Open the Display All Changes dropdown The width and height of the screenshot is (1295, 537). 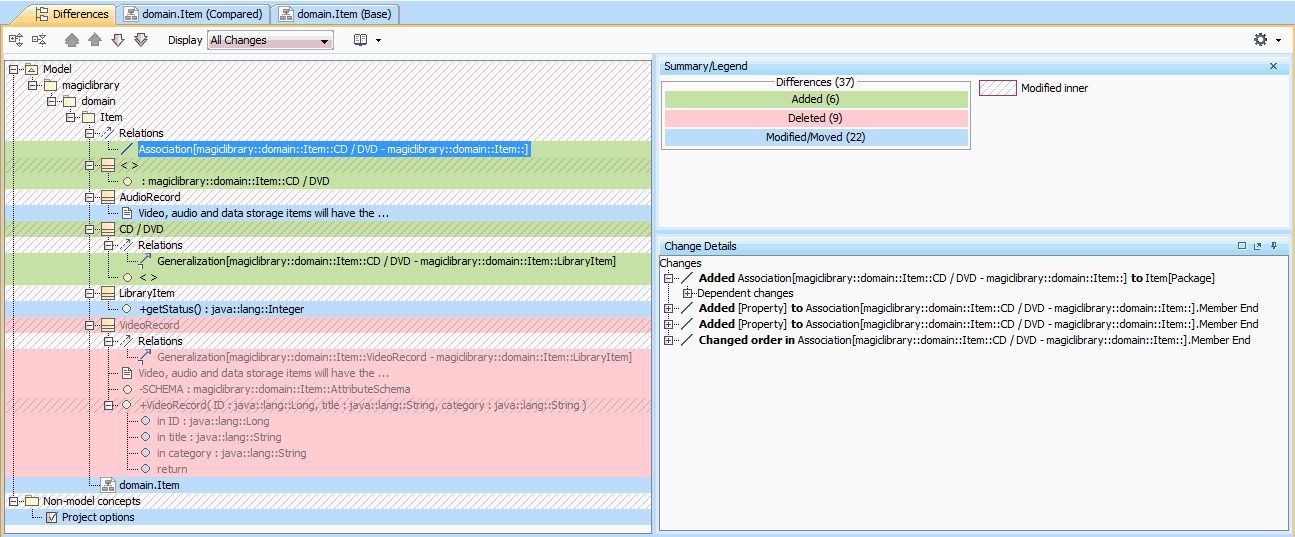(270, 41)
